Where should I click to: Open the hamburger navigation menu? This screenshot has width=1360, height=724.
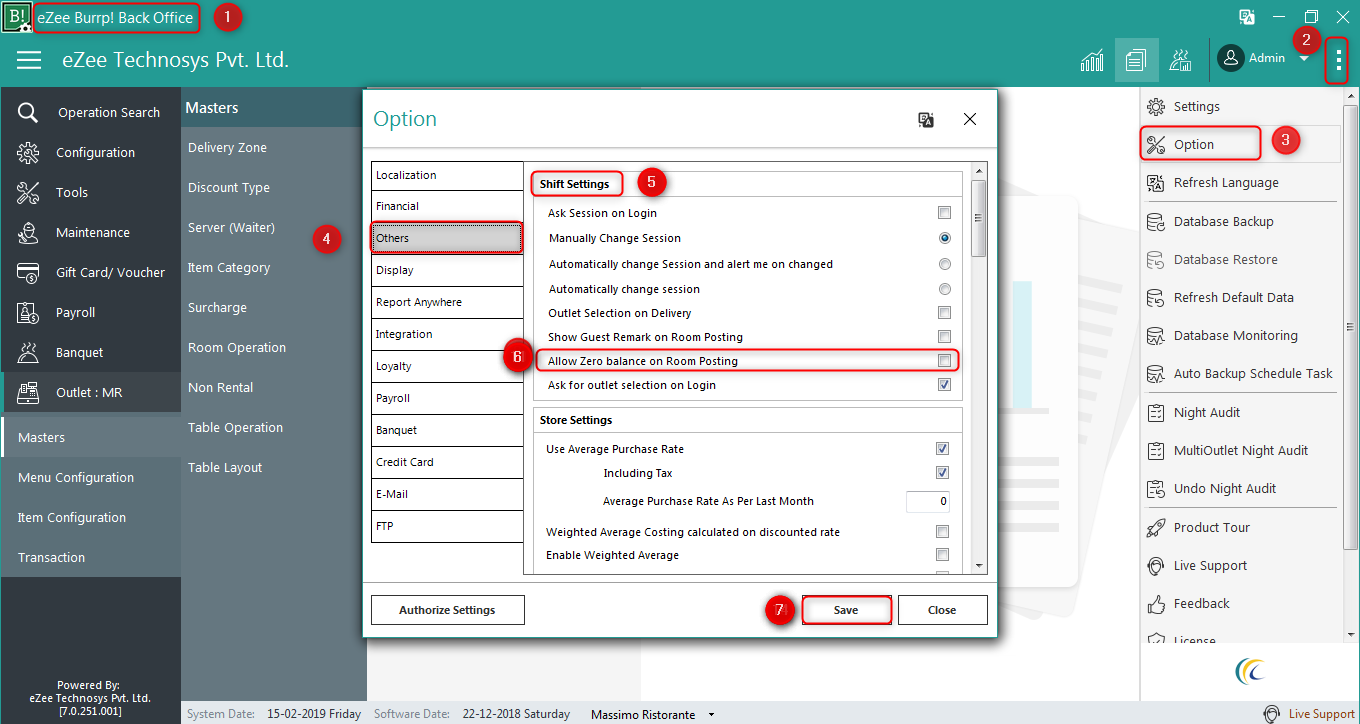pyautogui.click(x=29, y=60)
